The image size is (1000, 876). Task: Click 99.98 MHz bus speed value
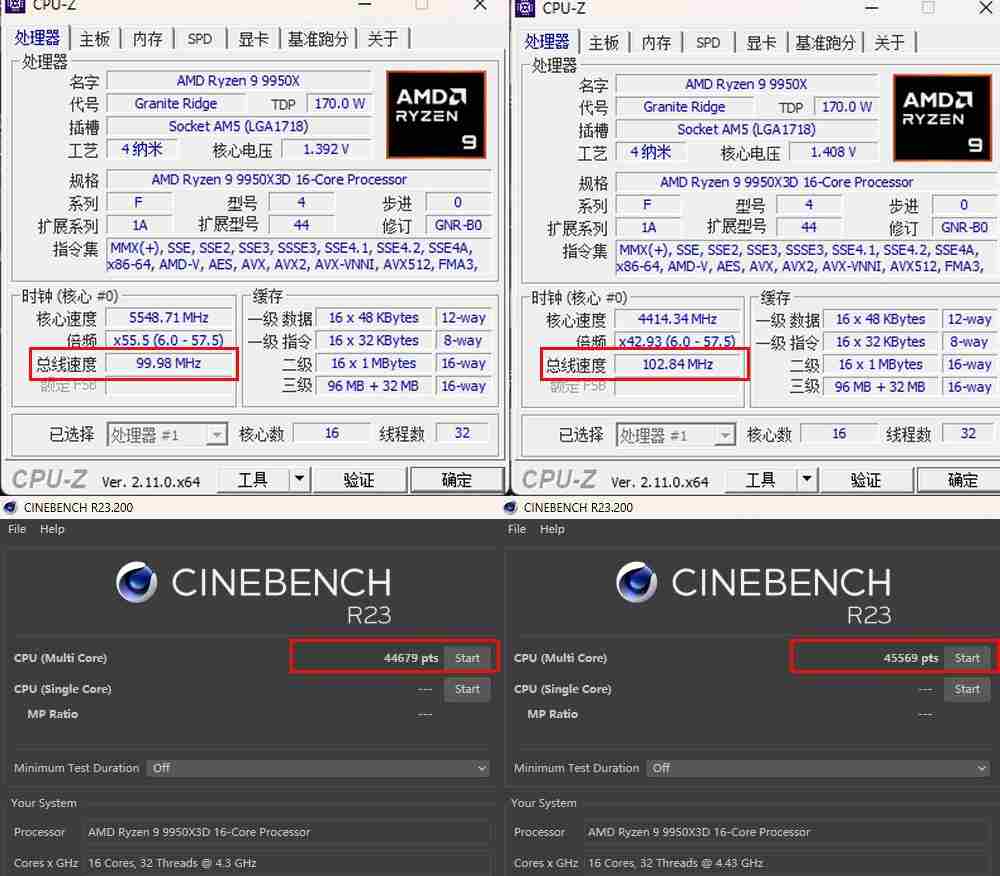(168, 363)
